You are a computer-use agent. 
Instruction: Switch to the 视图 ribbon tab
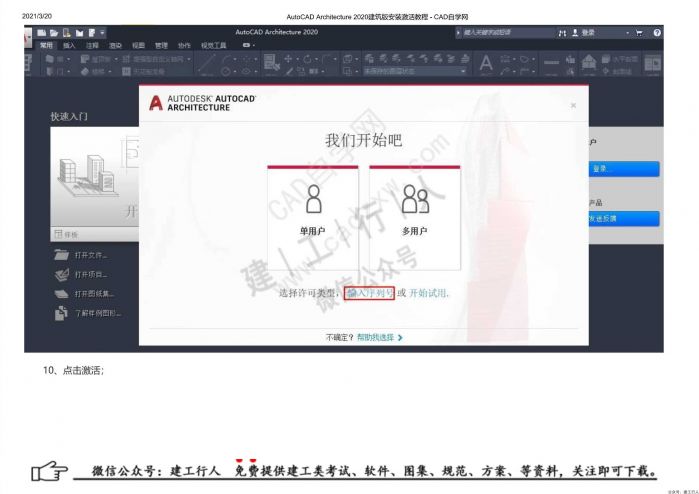tap(138, 45)
